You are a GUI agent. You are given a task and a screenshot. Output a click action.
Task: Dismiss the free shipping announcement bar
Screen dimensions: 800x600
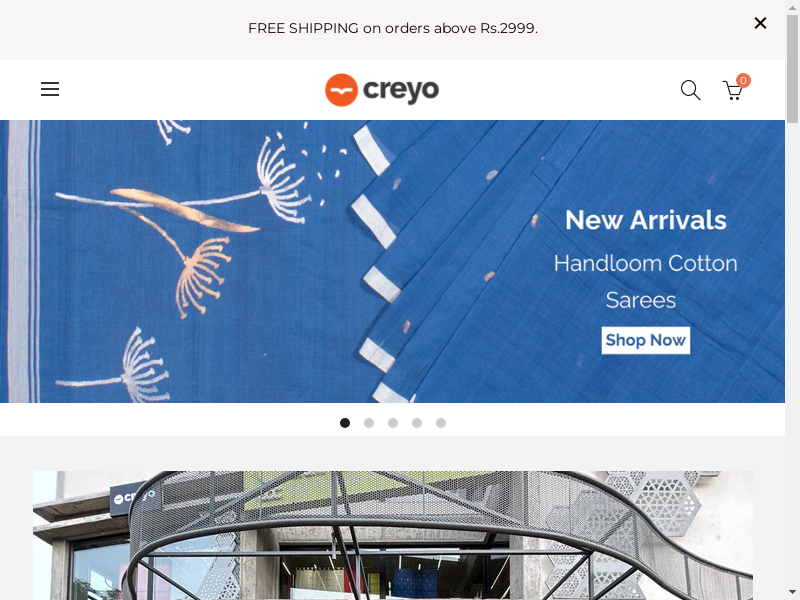[760, 23]
